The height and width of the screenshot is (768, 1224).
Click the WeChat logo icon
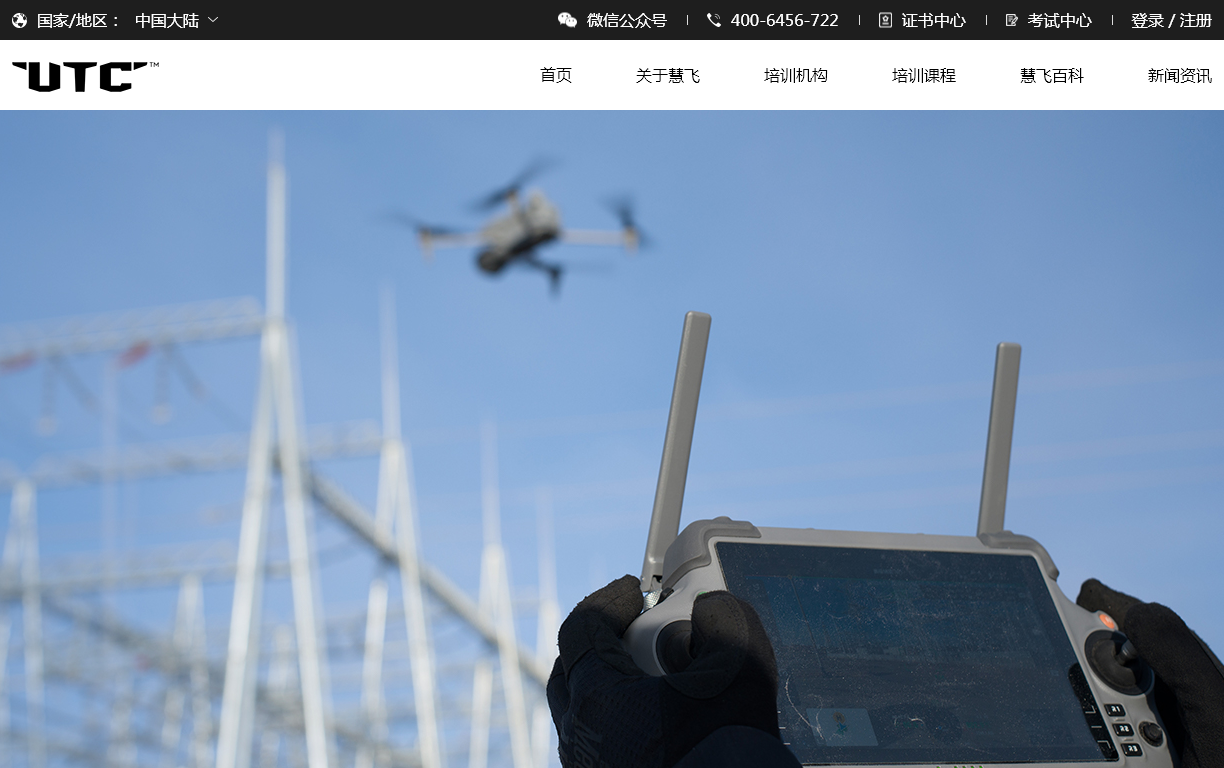point(567,20)
